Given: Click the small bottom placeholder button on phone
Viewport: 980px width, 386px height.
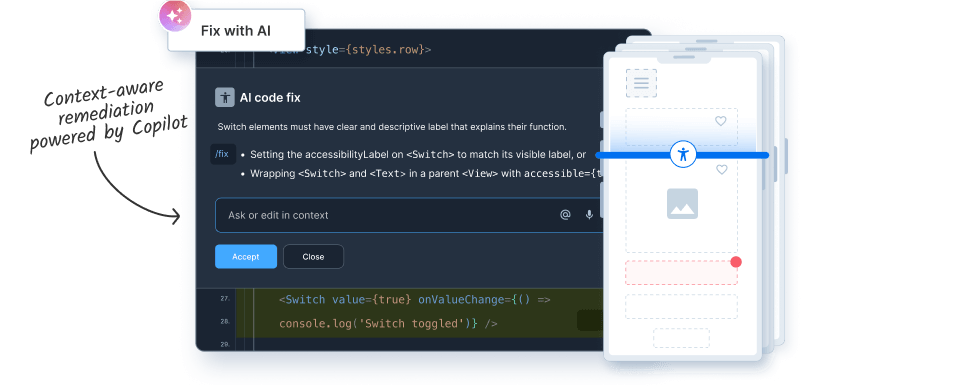Looking at the screenshot, I should coord(681,338).
